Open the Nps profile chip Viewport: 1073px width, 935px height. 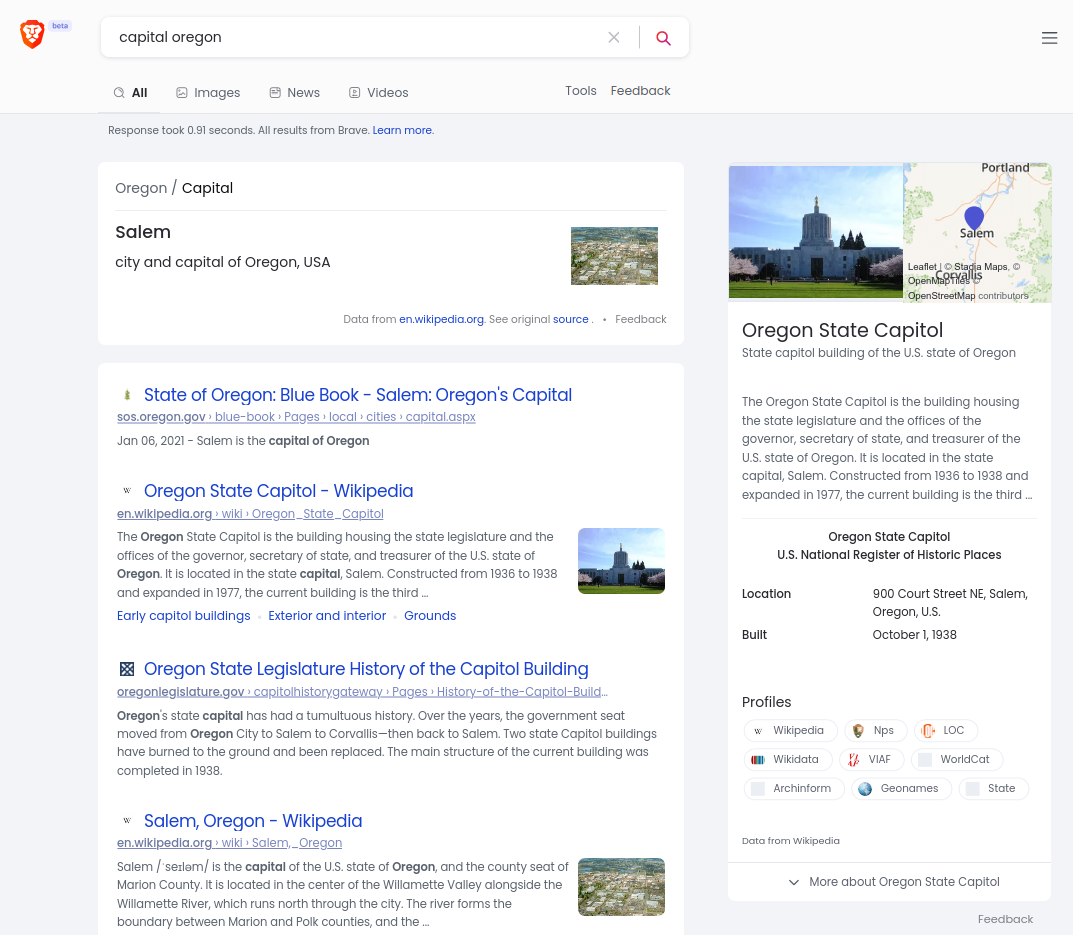click(x=875, y=730)
